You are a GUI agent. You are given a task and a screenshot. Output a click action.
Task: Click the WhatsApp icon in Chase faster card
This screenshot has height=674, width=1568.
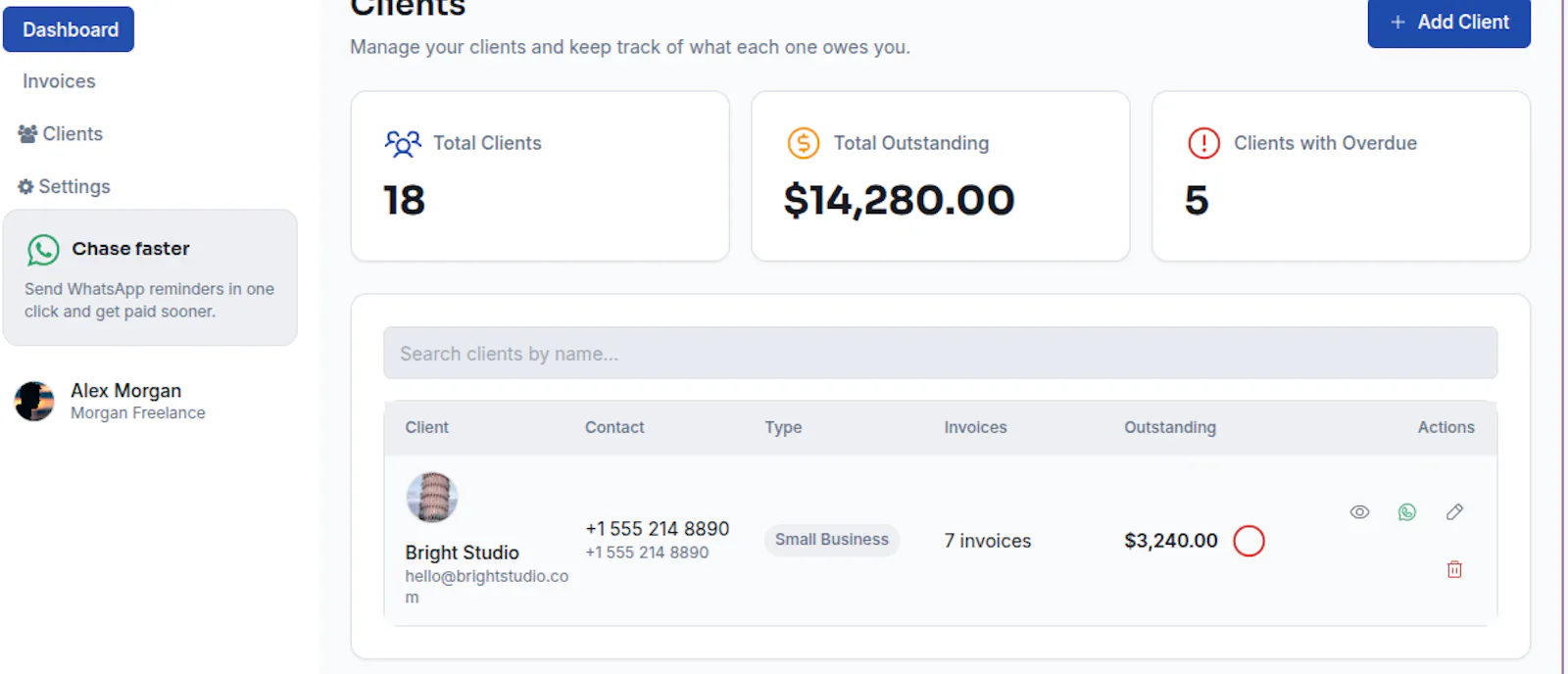(43, 250)
